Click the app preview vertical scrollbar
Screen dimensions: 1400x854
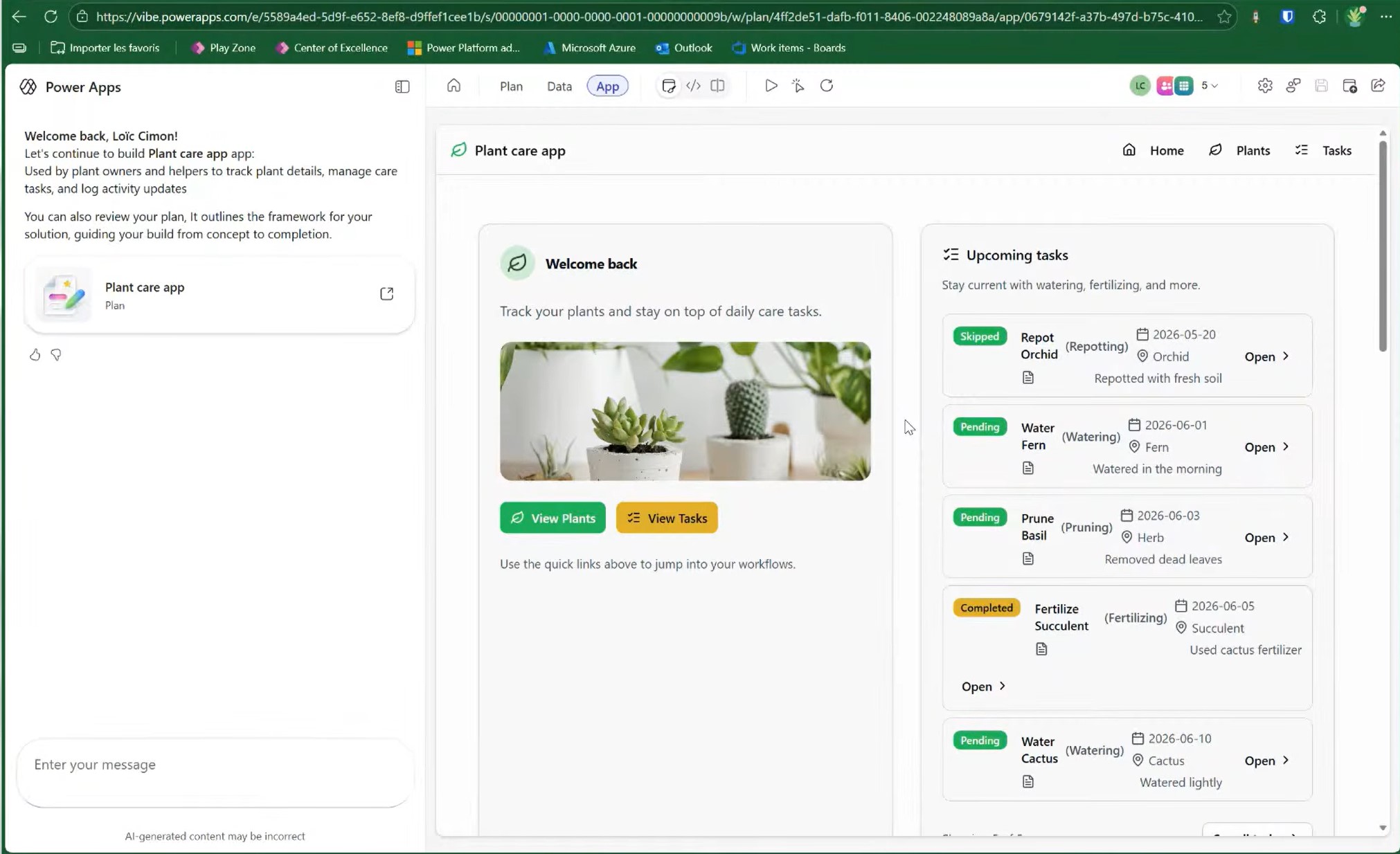pos(1382,246)
